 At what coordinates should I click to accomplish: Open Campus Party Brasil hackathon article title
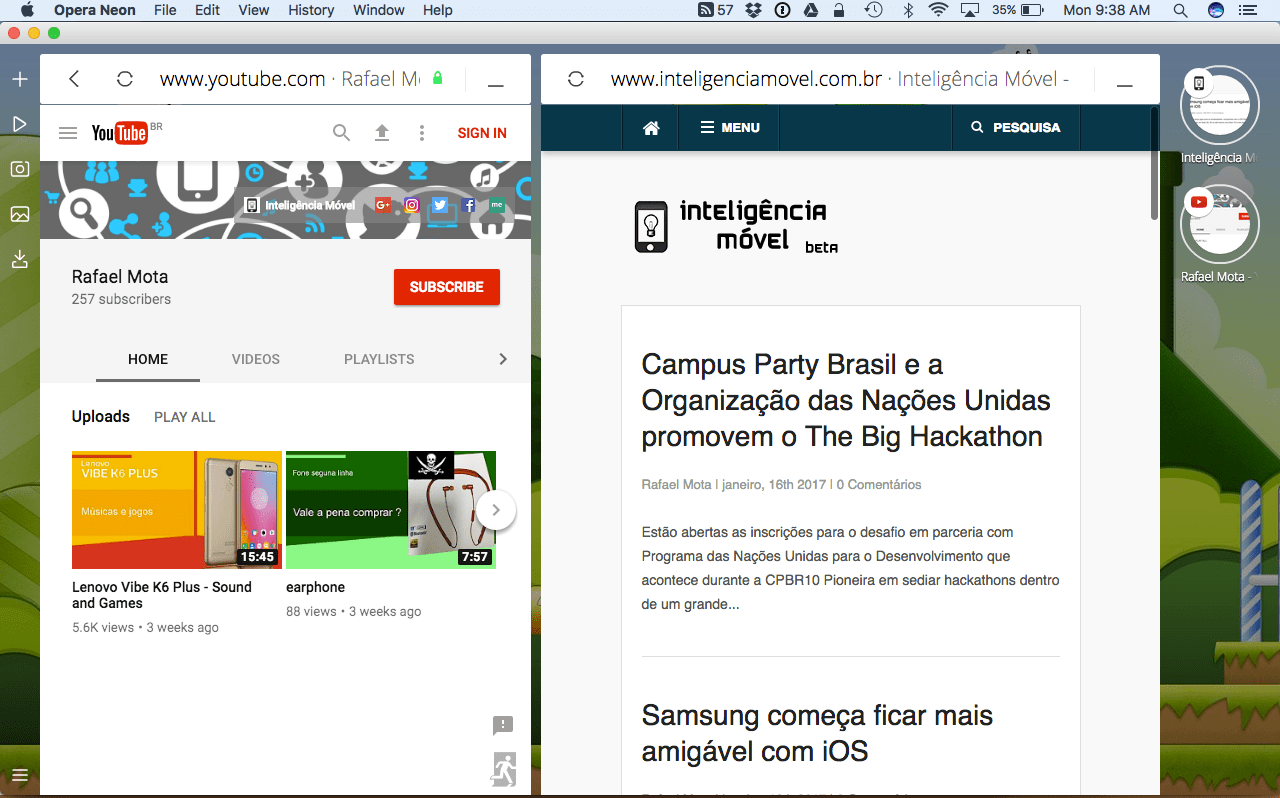pyautogui.click(x=846, y=400)
